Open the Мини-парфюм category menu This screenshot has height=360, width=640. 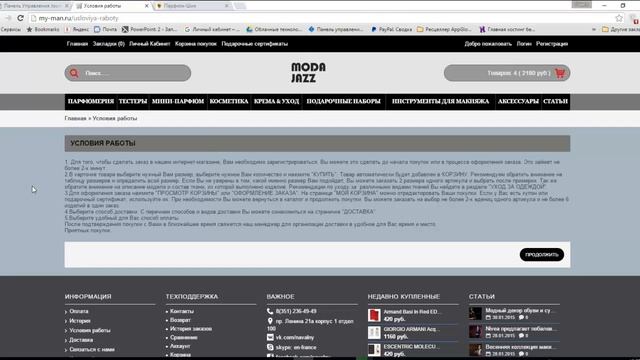(178, 102)
